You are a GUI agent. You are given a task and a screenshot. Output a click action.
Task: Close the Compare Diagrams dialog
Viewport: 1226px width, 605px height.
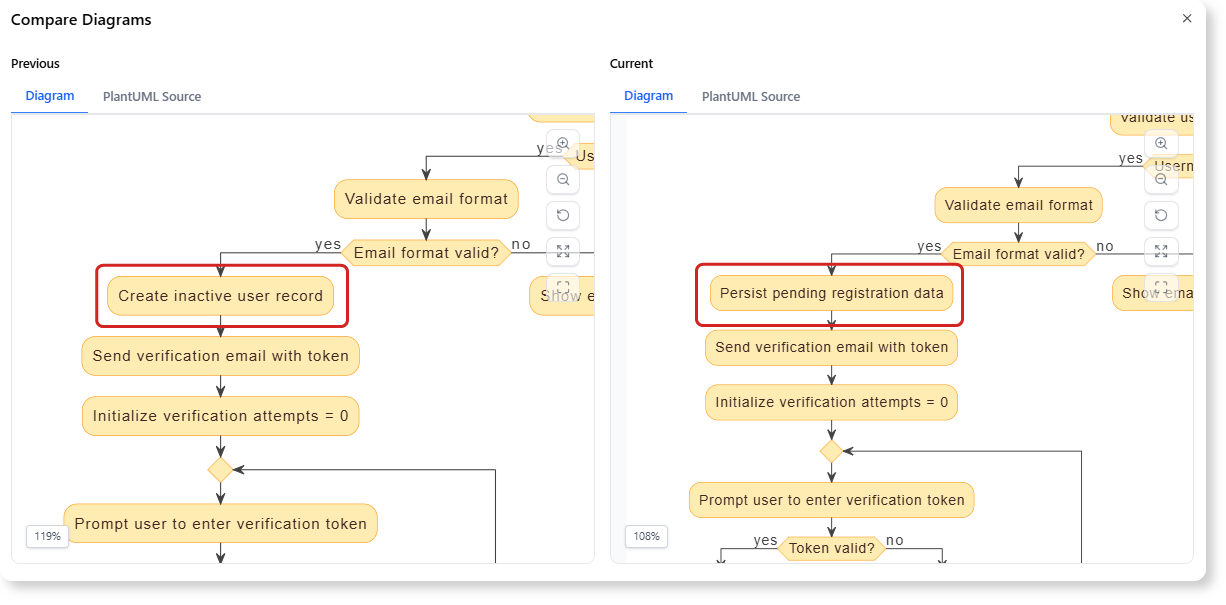[x=1187, y=18]
